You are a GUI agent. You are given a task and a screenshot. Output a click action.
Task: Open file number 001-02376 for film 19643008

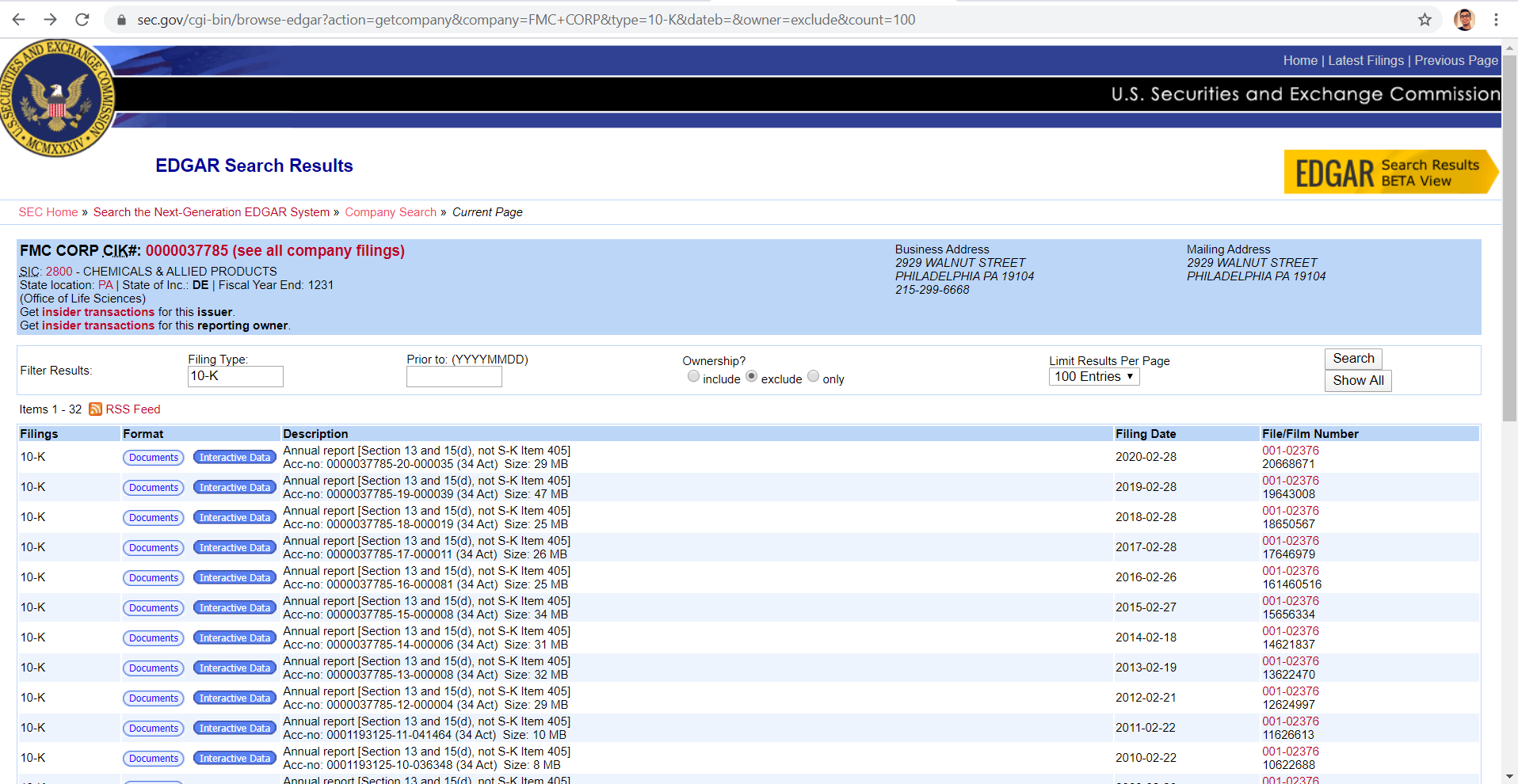coord(1291,481)
